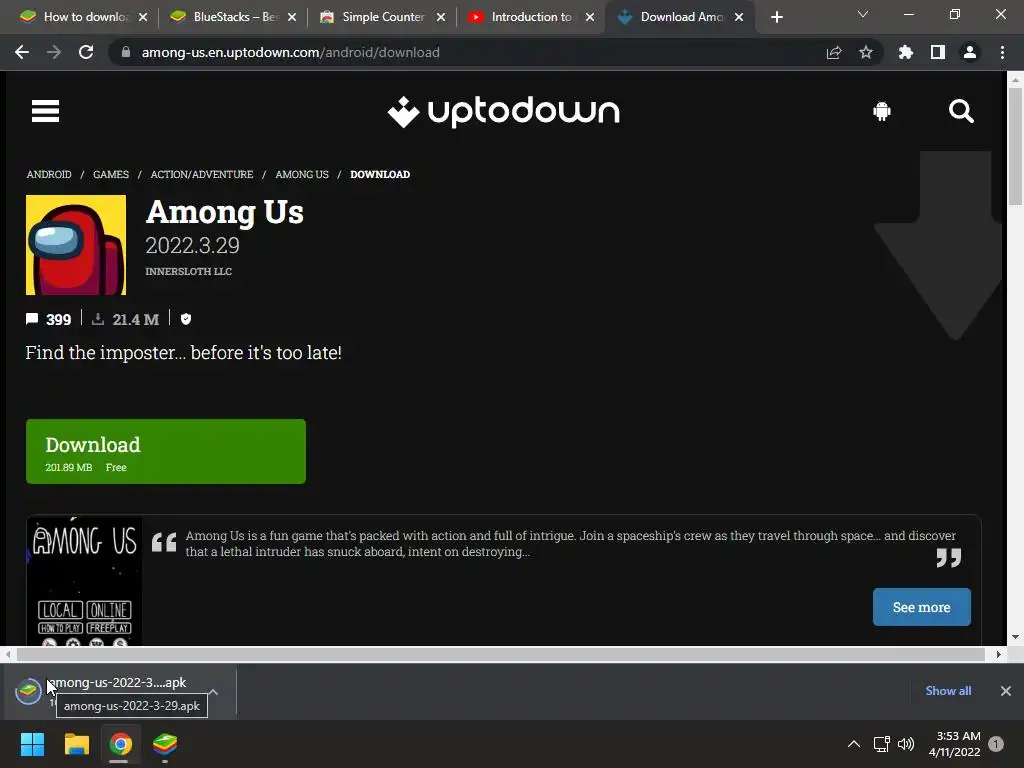The height and width of the screenshot is (768, 1024).
Task: Click the horizontal scrollbar thumb
Action: pyautogui.click(x=500, y=654)
